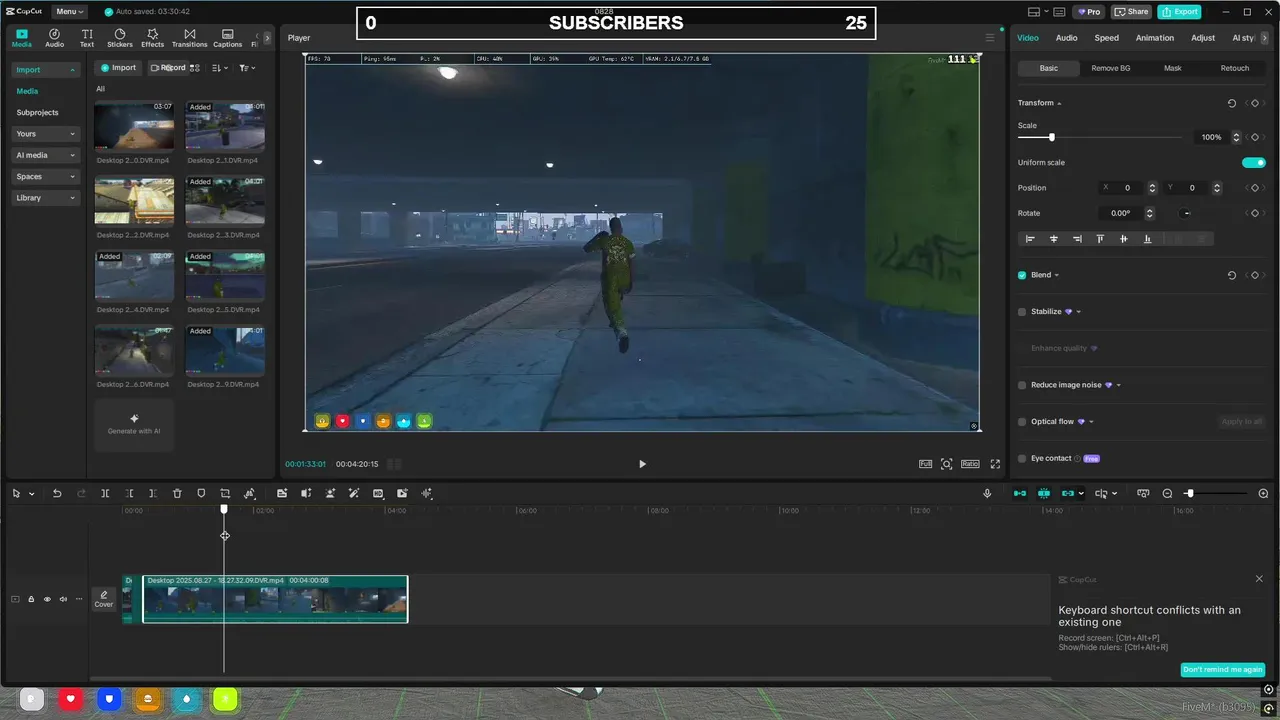Delete selected clip with trash icon
1280x720 pixels.
(x=177, y=493)
